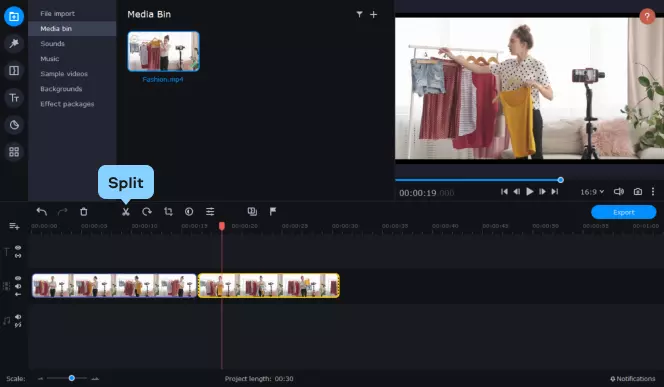Open the Titles text tab
This screenshot has width=664, height=387.
pos(14,98)
